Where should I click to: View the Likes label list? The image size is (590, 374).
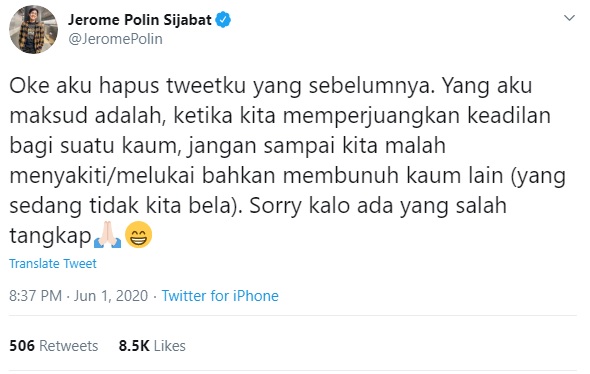169,346
